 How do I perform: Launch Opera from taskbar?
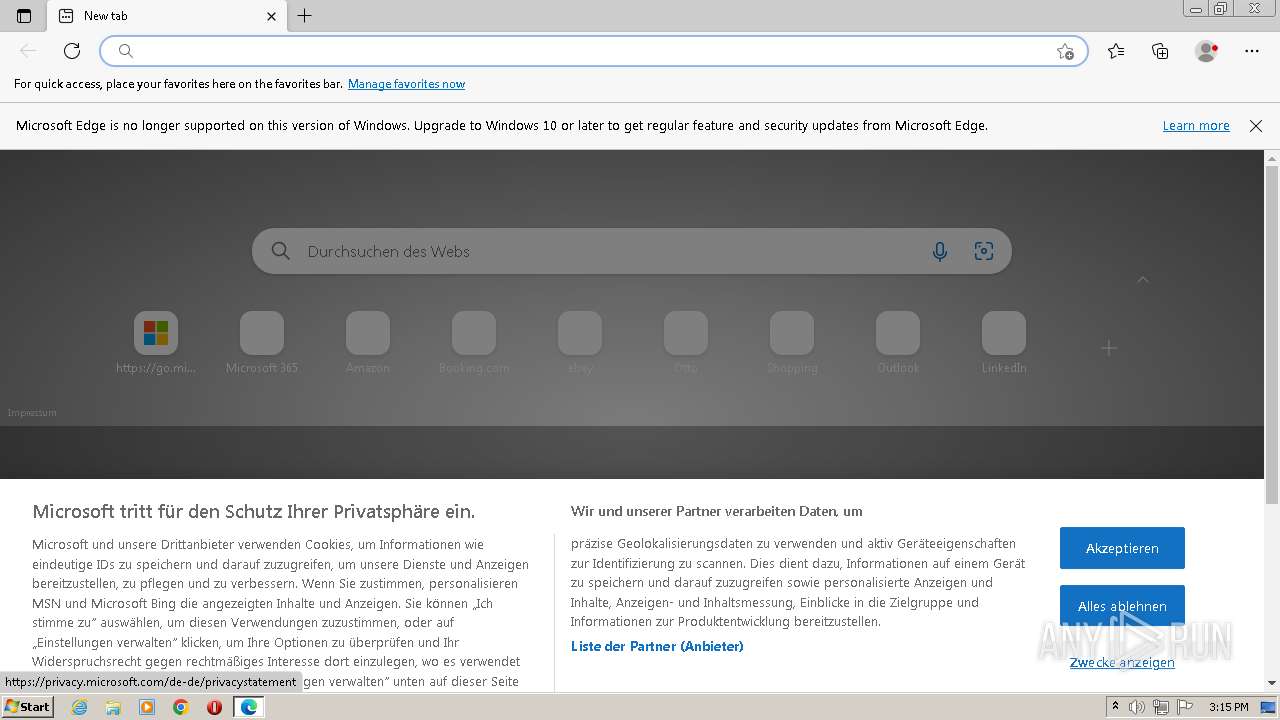[x=214, y=707]
